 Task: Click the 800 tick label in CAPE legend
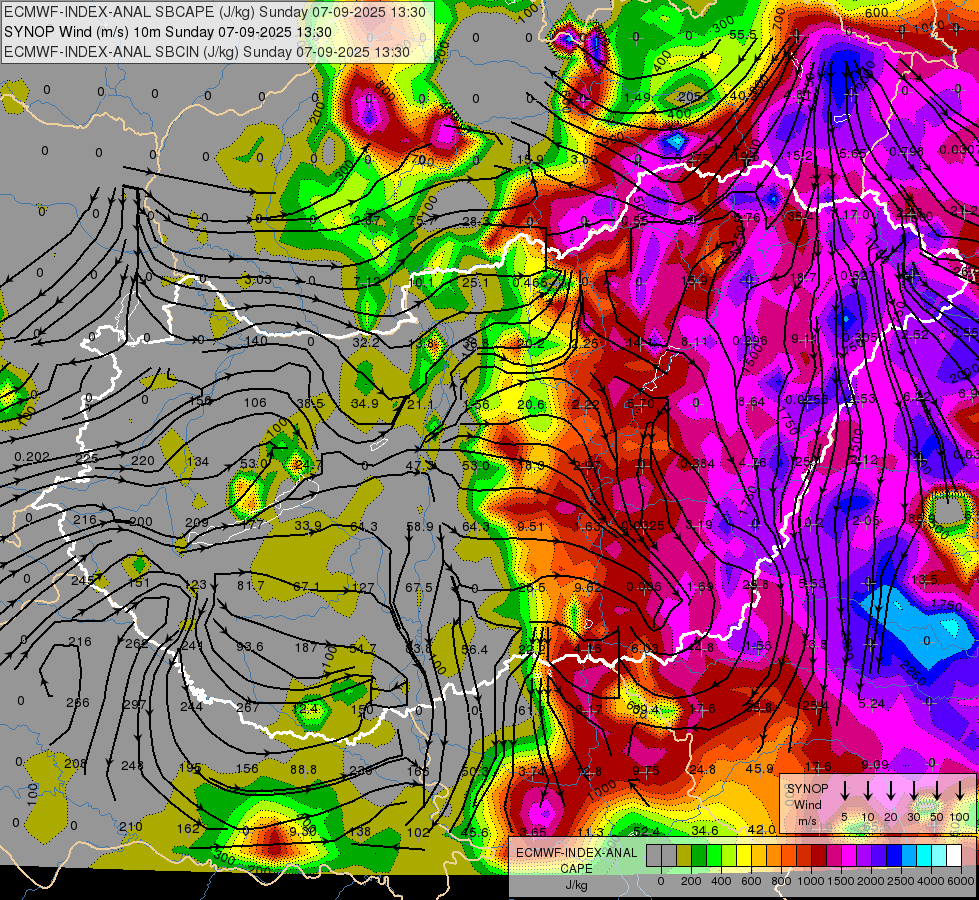[x=781, y=881]
